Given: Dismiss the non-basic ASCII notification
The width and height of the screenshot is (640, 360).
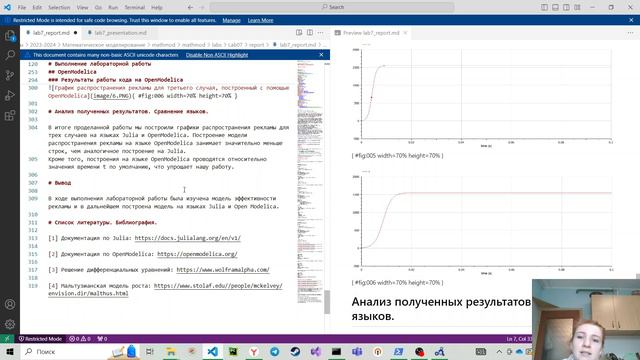Looking at the screenshot, I should pos(321,55).
